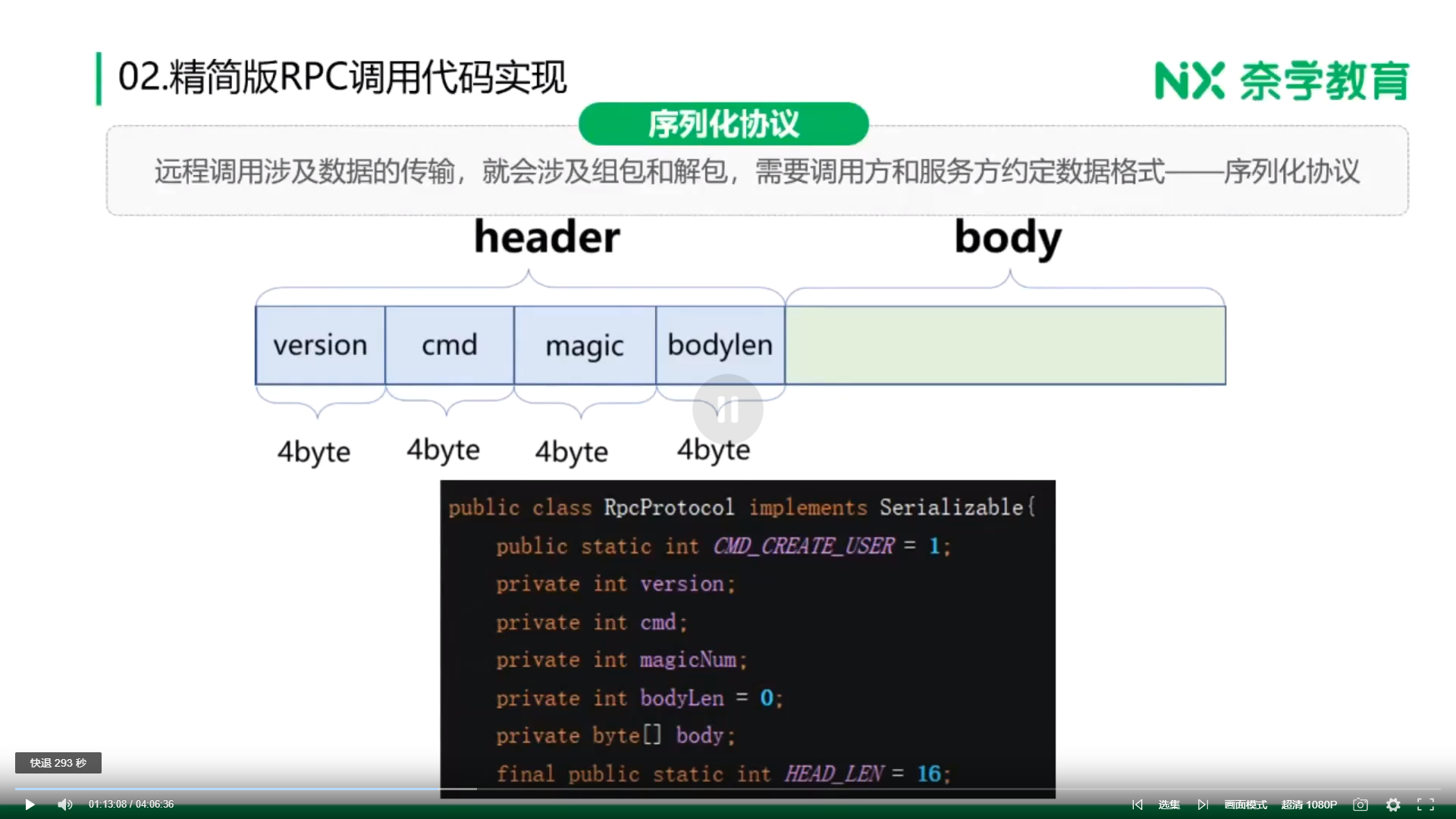Click the NX 奈学教育 logo
The image size is (1456, 819).
click(x=1281, y=80)
